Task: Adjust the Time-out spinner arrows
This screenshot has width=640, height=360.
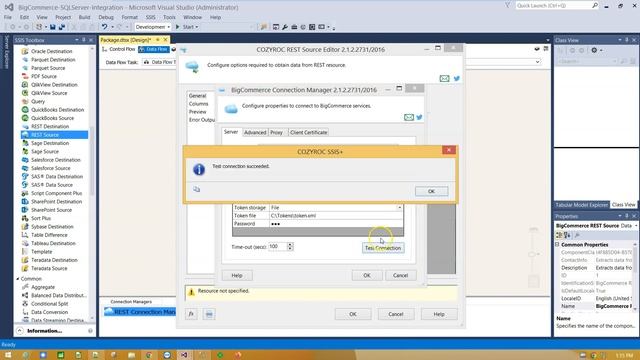Action: [x=290, y=247]
